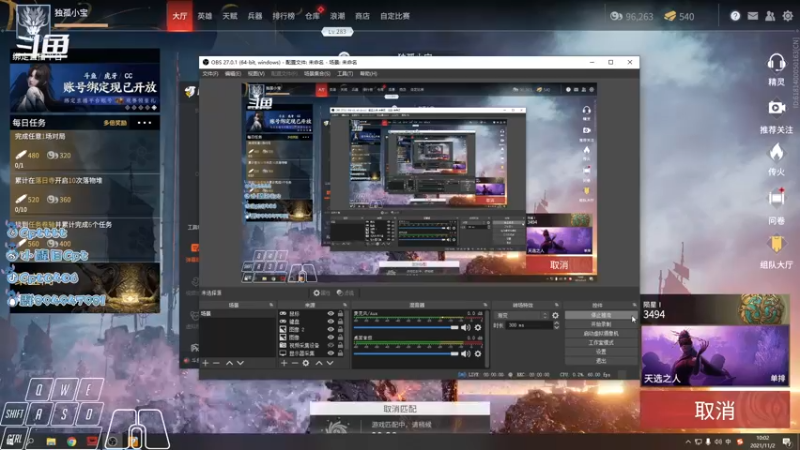The width and height of the screenshot is (800, 450).
Task: Open OBS 工具(T) menu
Action: (345, 74)
